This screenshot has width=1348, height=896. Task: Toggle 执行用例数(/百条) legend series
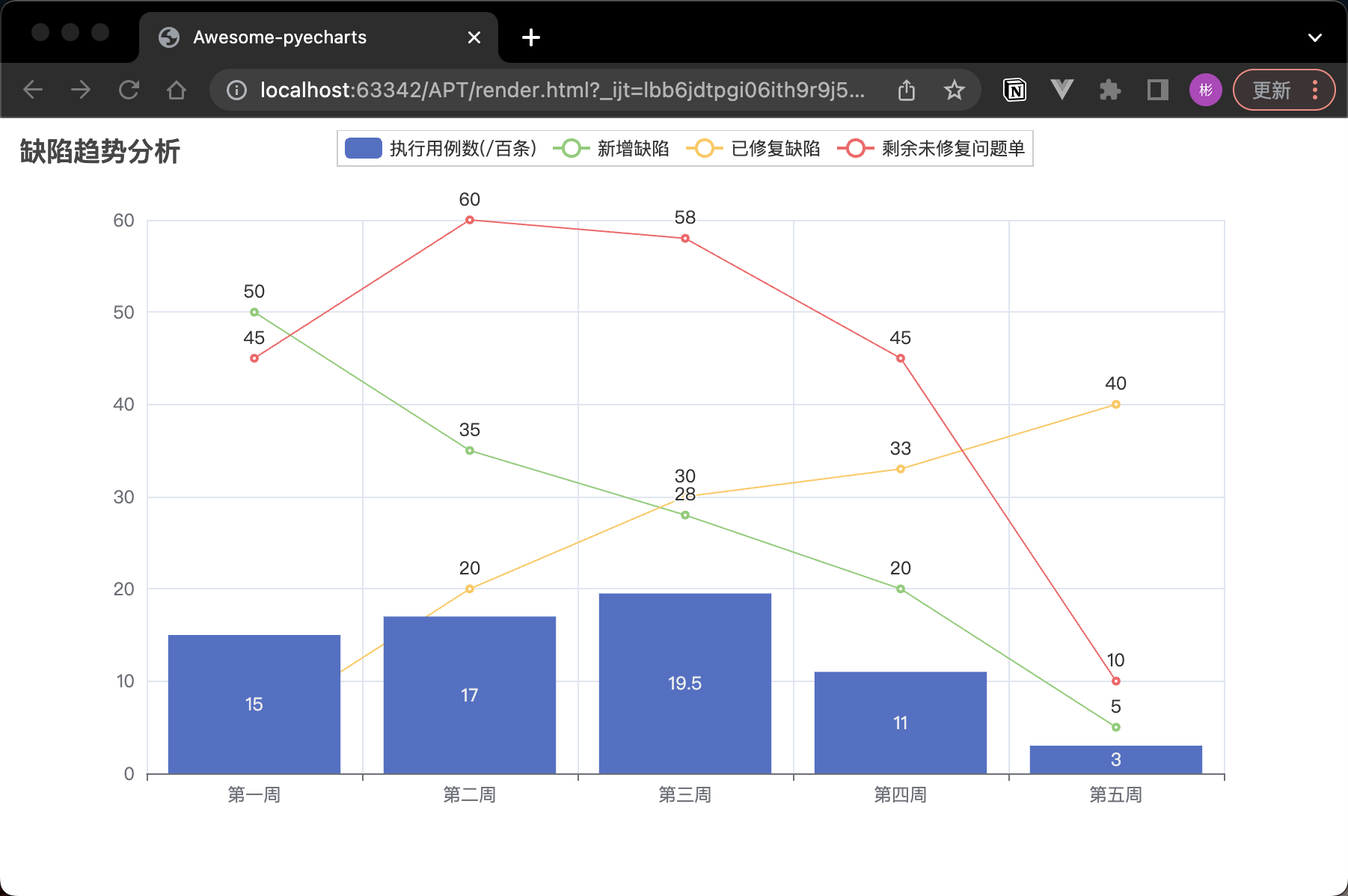click(x=441, y=149)
